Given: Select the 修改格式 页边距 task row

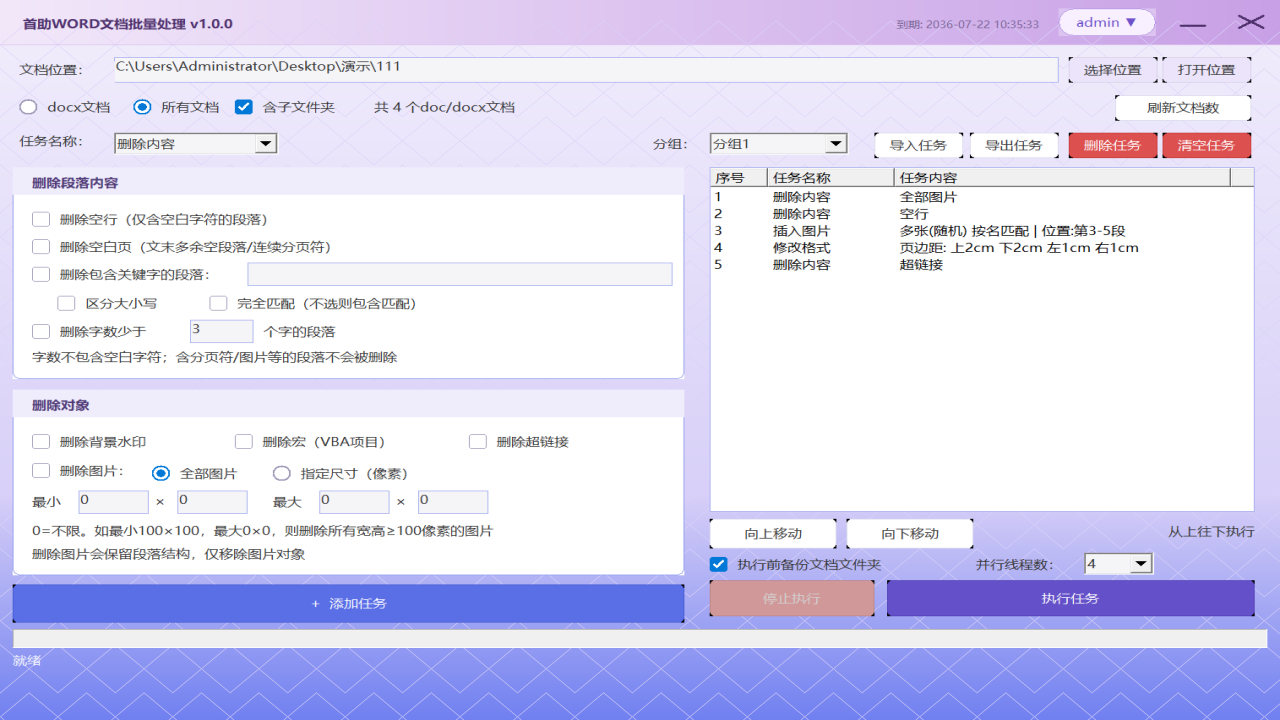Looking at the screenshot, I should (982, 248).
